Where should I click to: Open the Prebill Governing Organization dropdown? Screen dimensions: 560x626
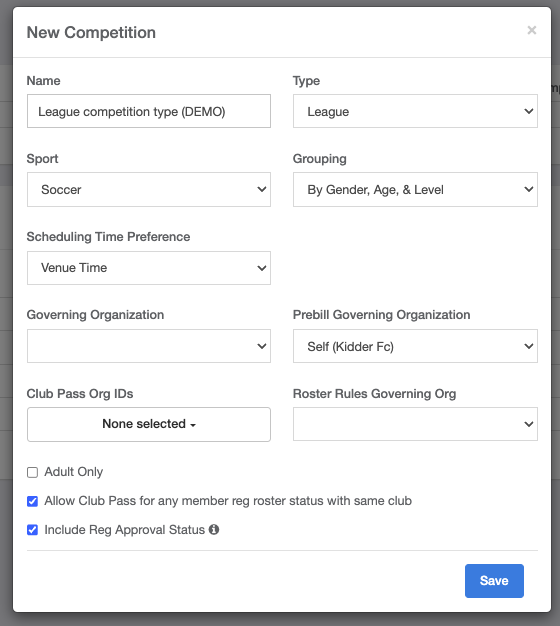(415, 346)
